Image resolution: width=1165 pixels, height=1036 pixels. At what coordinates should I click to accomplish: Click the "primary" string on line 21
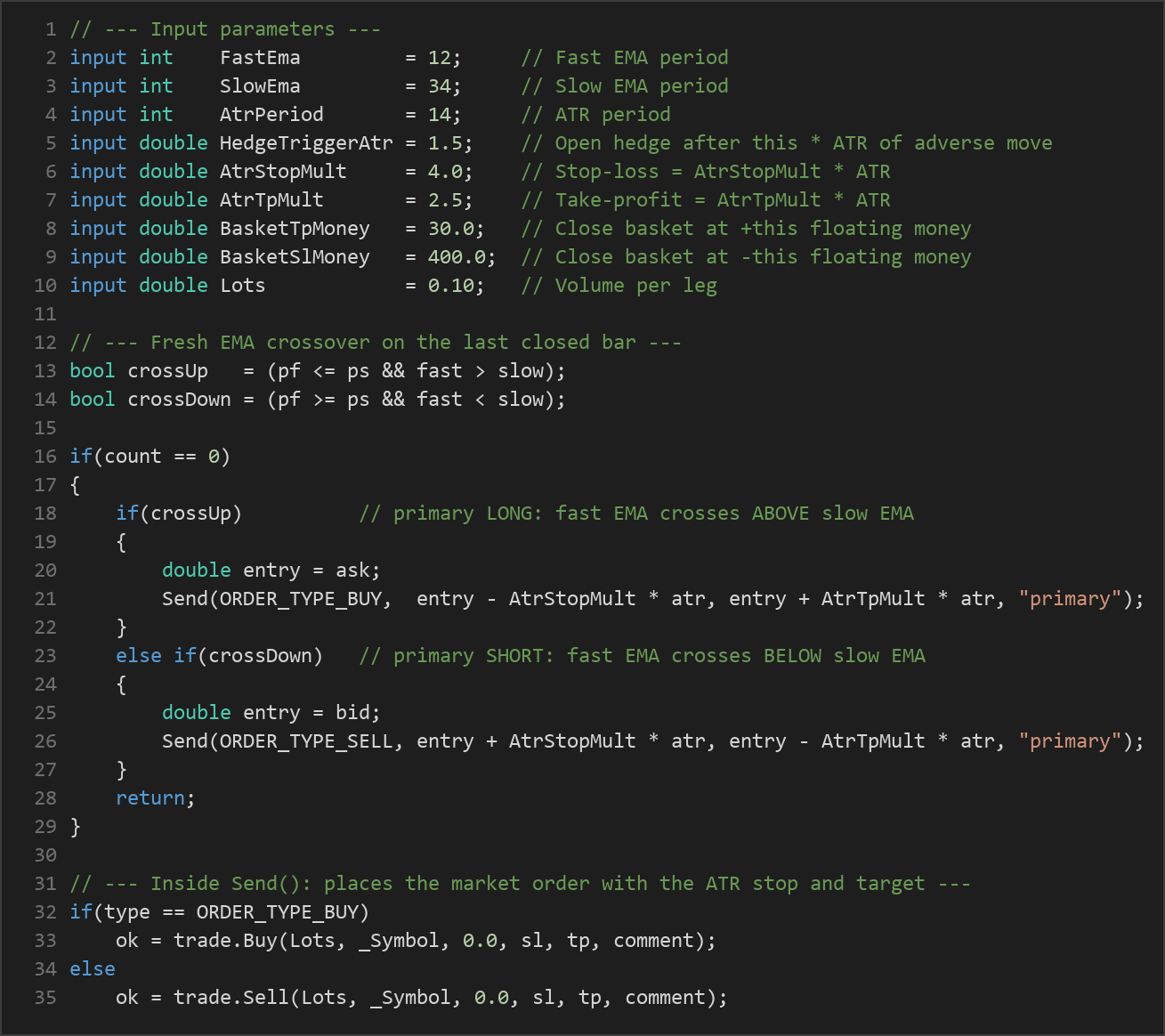click(x=1071, y=599)
